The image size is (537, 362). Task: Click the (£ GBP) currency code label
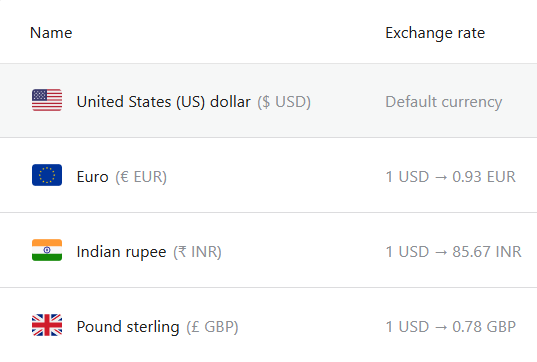pos(212,327)
